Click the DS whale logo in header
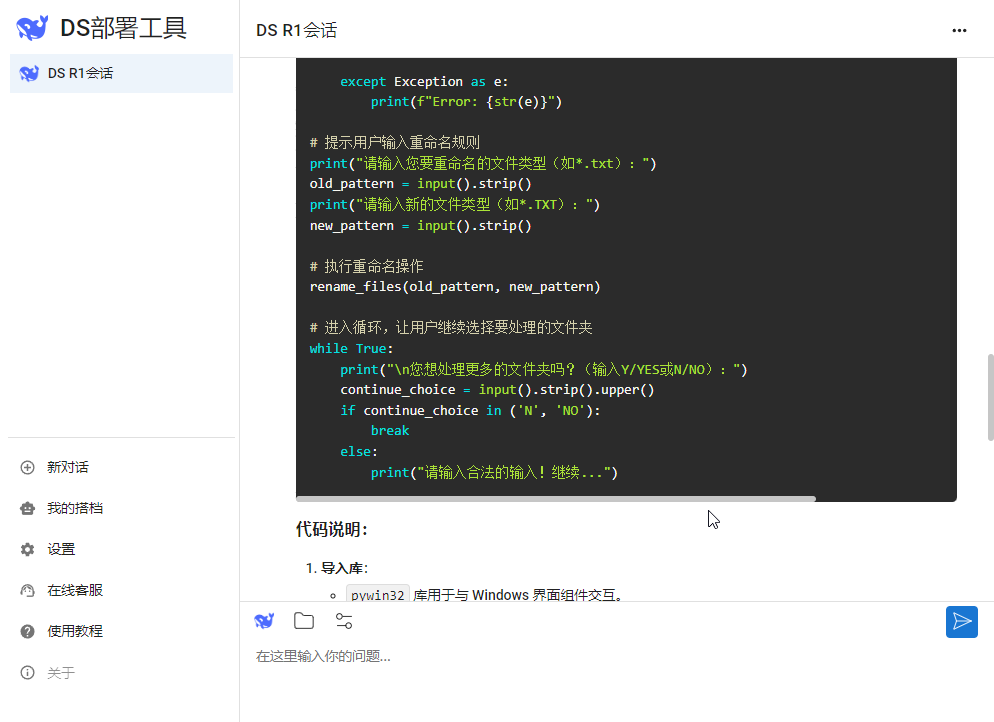This screenshot has width=994, height=722. [32, 28]
